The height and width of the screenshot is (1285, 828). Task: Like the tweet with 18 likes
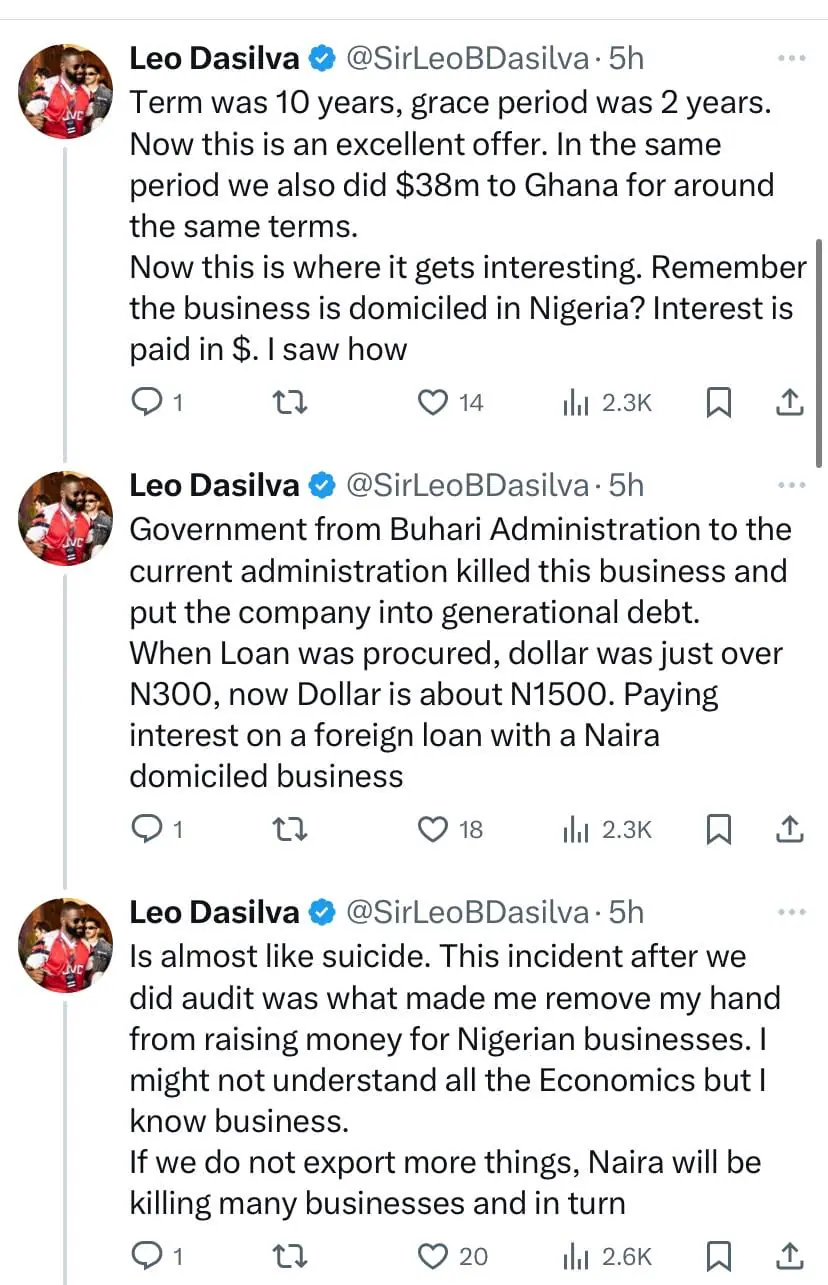tap(432, 829)
